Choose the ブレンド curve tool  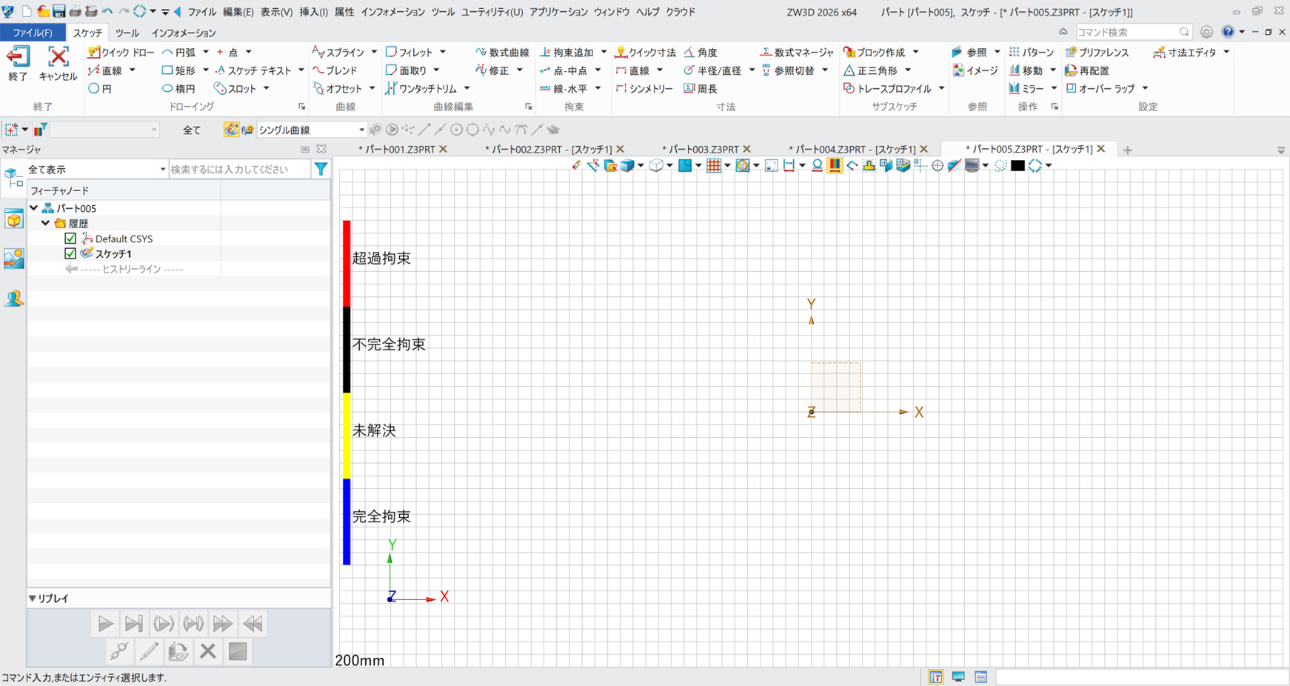click(x=335, y=71)
